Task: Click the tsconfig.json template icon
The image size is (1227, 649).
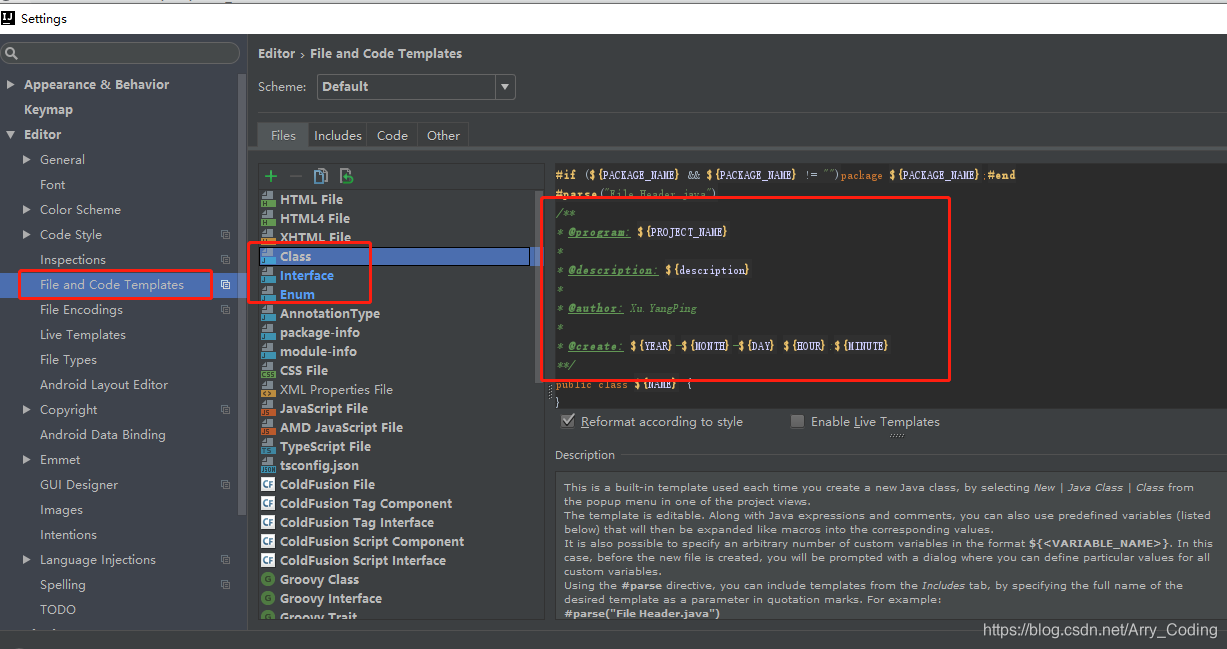Action: click(268, 465)
